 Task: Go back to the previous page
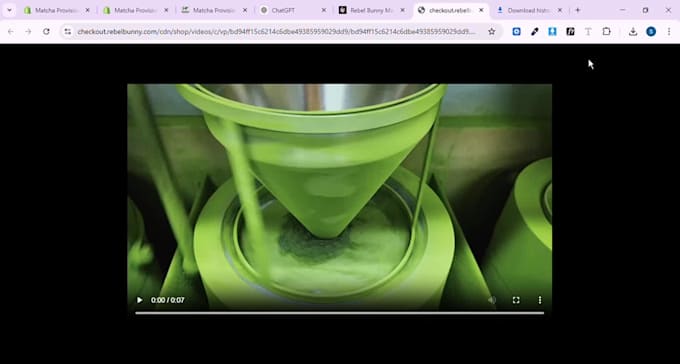11,31
